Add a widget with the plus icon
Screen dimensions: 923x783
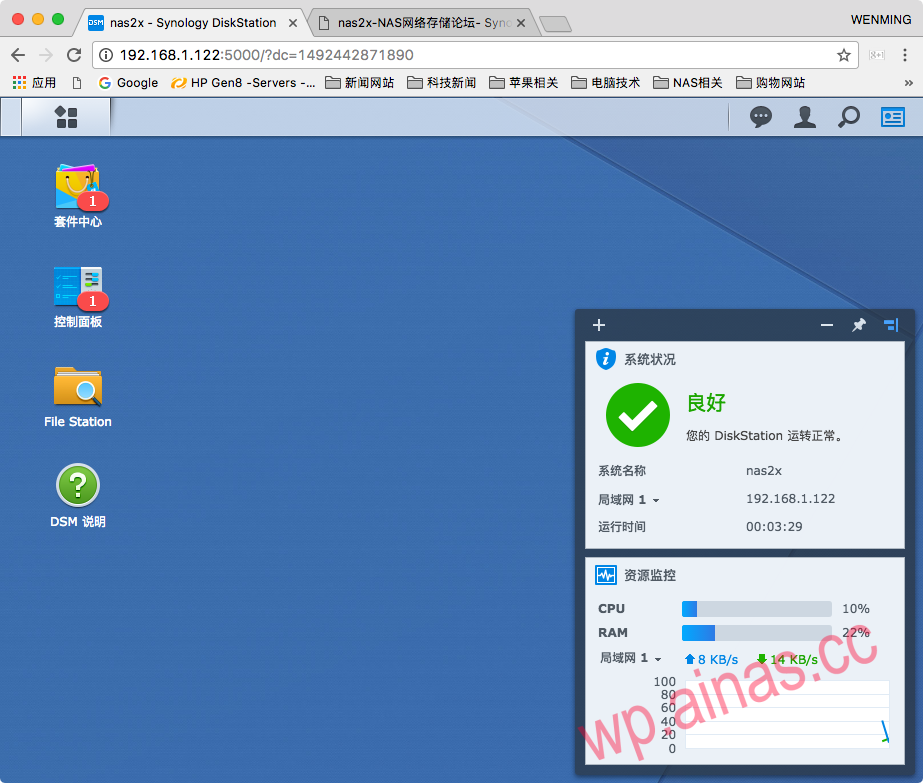599,325
